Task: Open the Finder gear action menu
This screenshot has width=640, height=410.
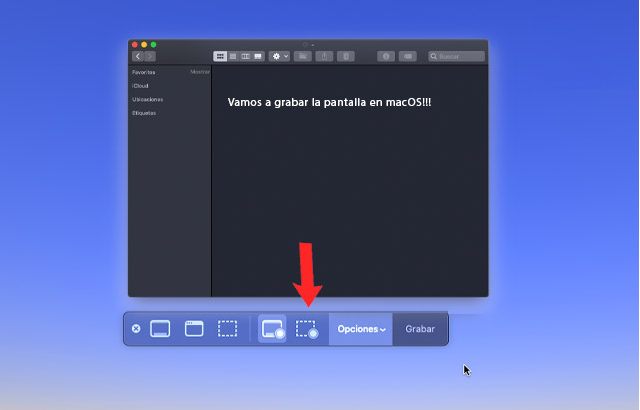Action: (x=280, y=57)
